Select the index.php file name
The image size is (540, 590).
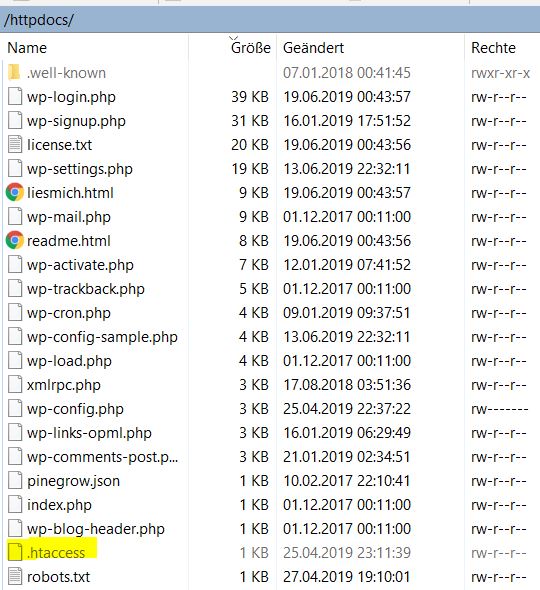tap(59, 505)
